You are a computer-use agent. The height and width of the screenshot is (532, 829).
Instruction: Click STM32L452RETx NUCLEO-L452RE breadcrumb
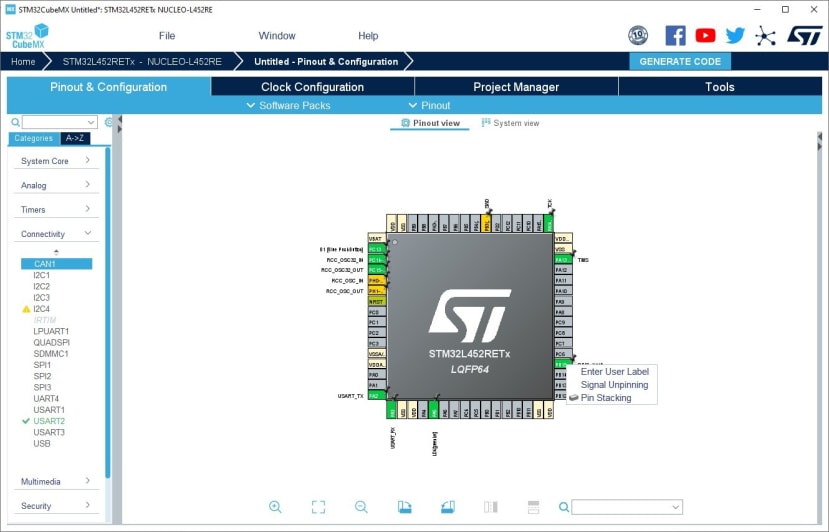point(142,61)
